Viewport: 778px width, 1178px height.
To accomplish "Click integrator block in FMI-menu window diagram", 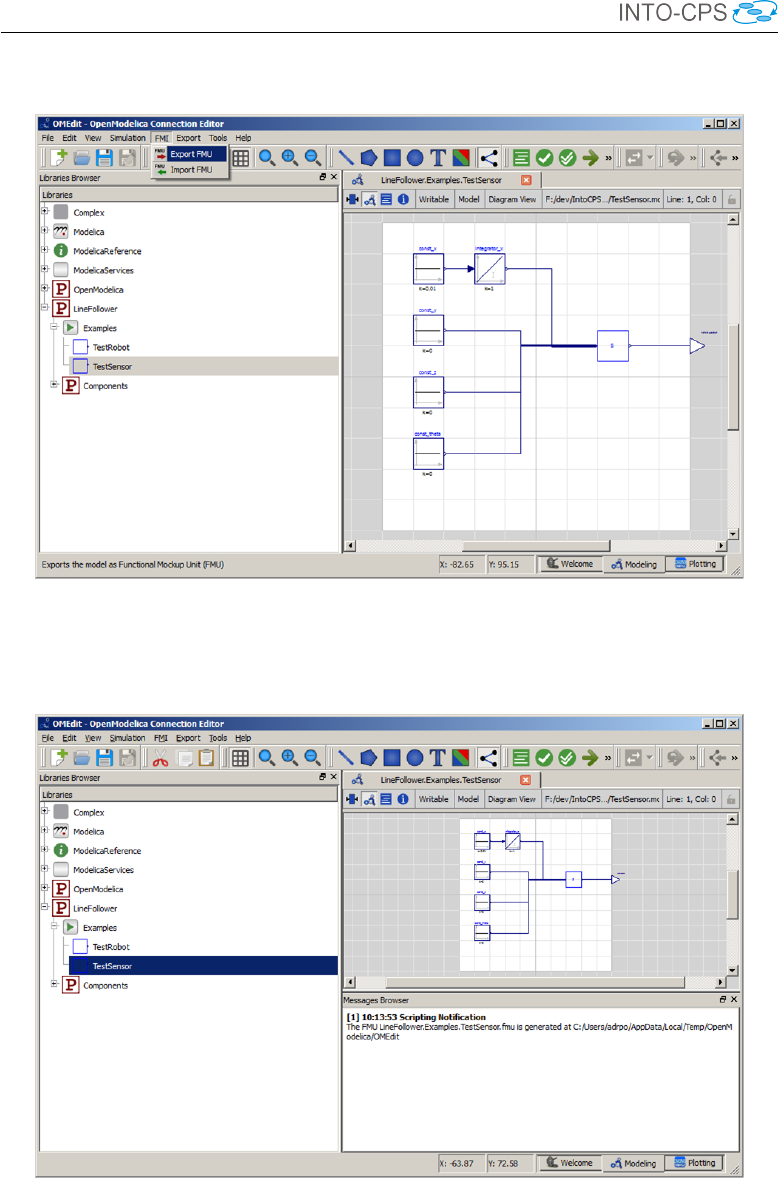I will pos(490,269).
